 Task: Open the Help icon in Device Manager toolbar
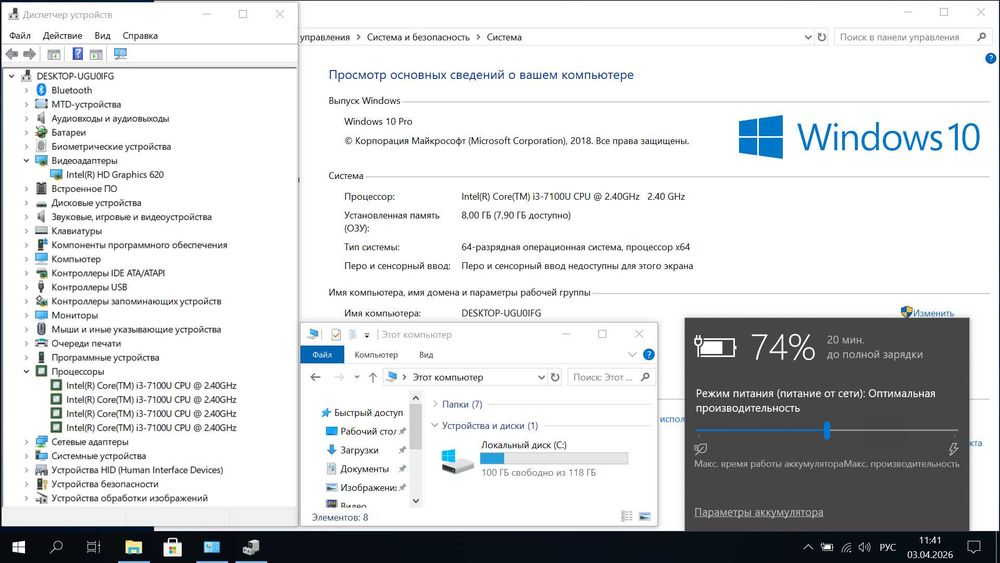[77, 54]
